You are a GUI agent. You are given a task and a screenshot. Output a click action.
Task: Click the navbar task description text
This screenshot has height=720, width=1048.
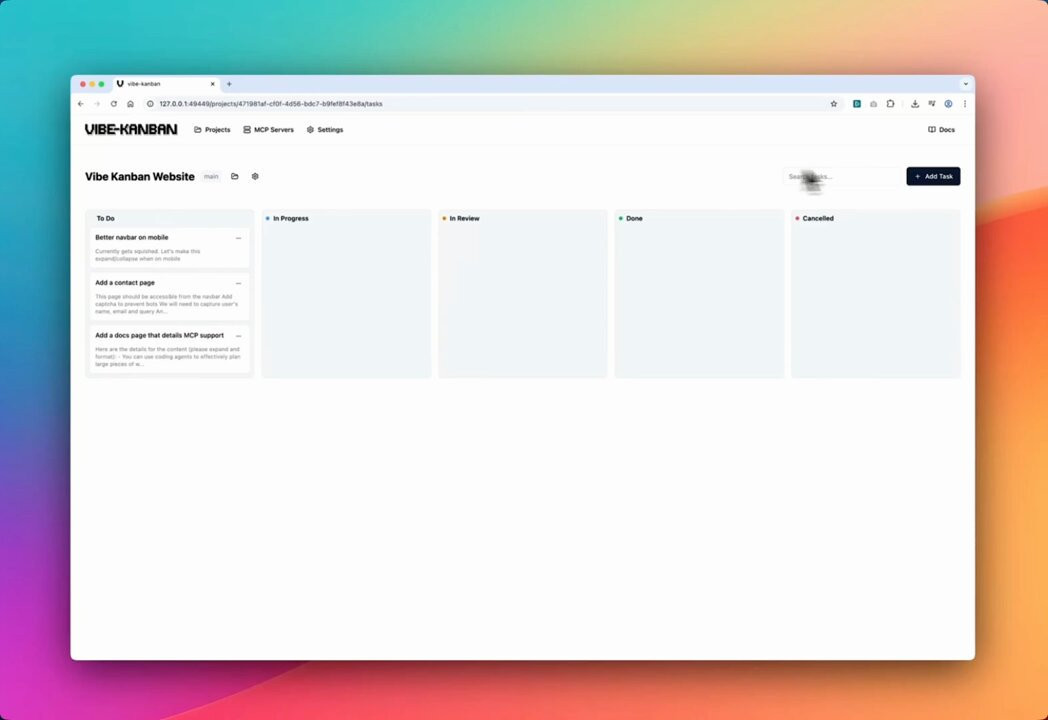(148, 255)
